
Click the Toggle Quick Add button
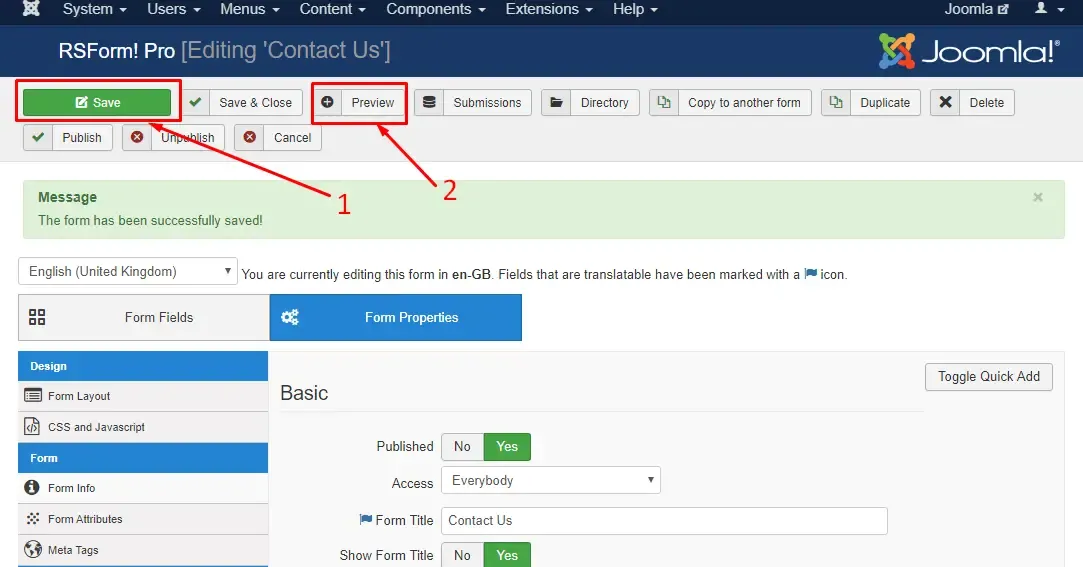coord(988,376)
